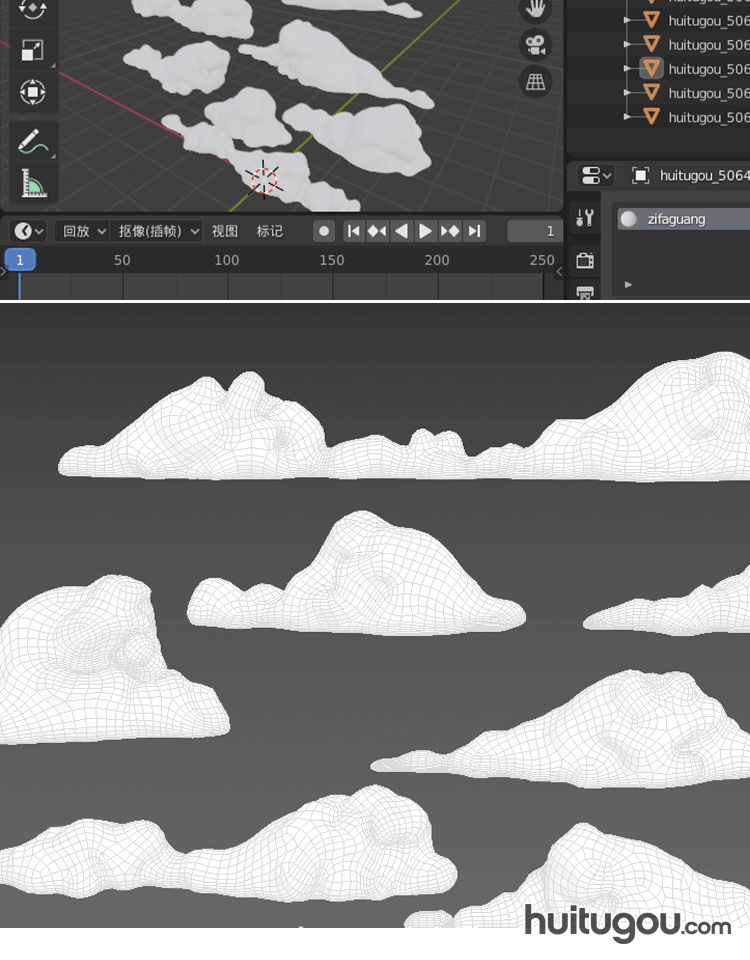Toggle perspective/orthographic view grid icon
This screenshot has width=750, height=960.
(536, 82)
